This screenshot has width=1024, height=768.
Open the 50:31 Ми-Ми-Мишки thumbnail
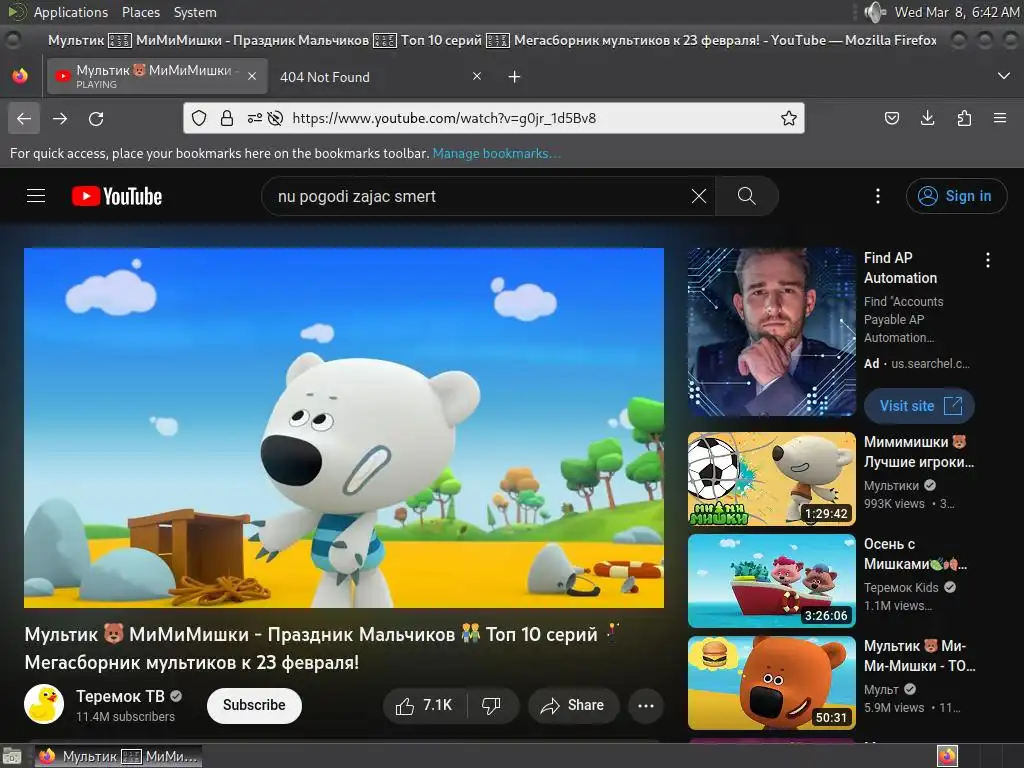(x=771, y=682)
